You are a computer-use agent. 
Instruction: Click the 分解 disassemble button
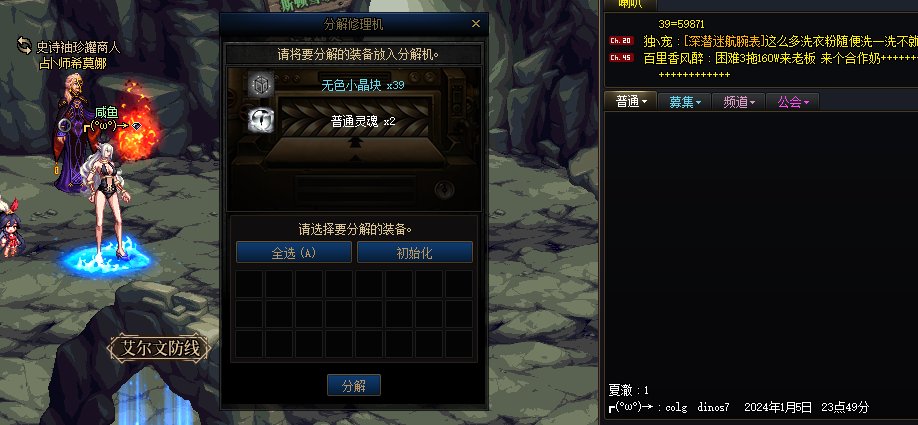click(x=354, y=386)
